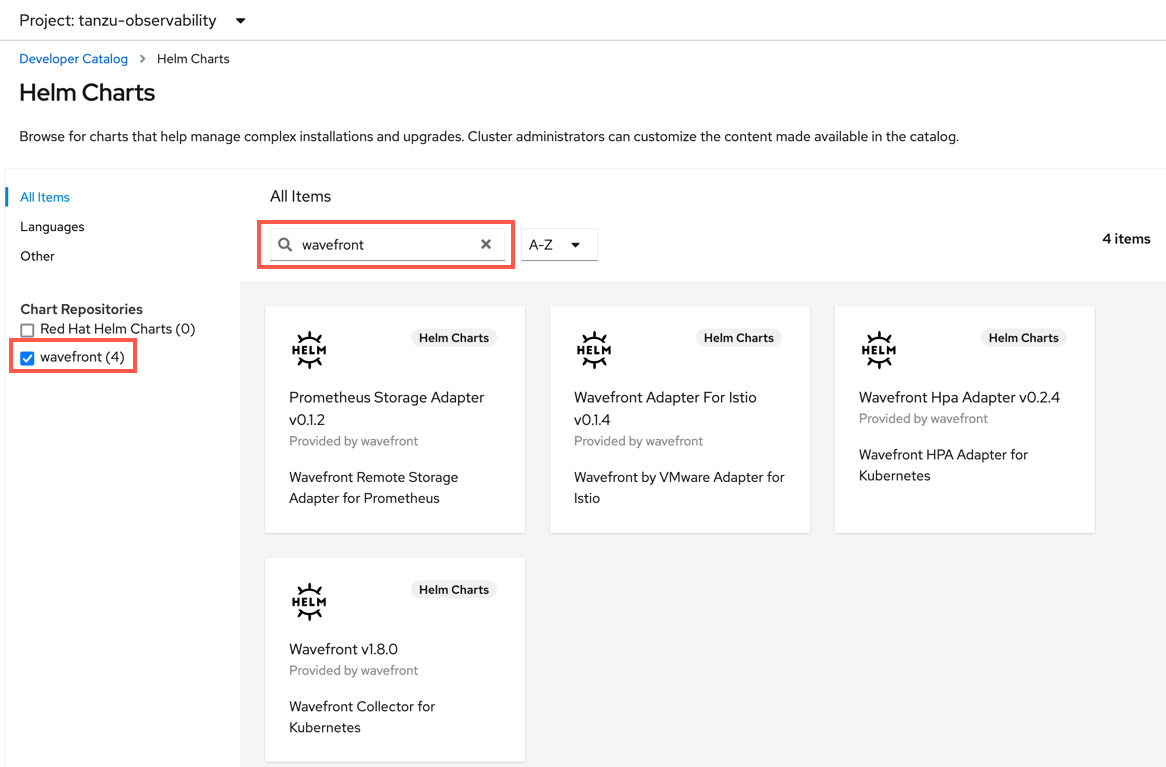Click the '4 items' count text
The width and height of the screenshot is (1166, 767).
pyautogui.click(x=1126, y=239)
